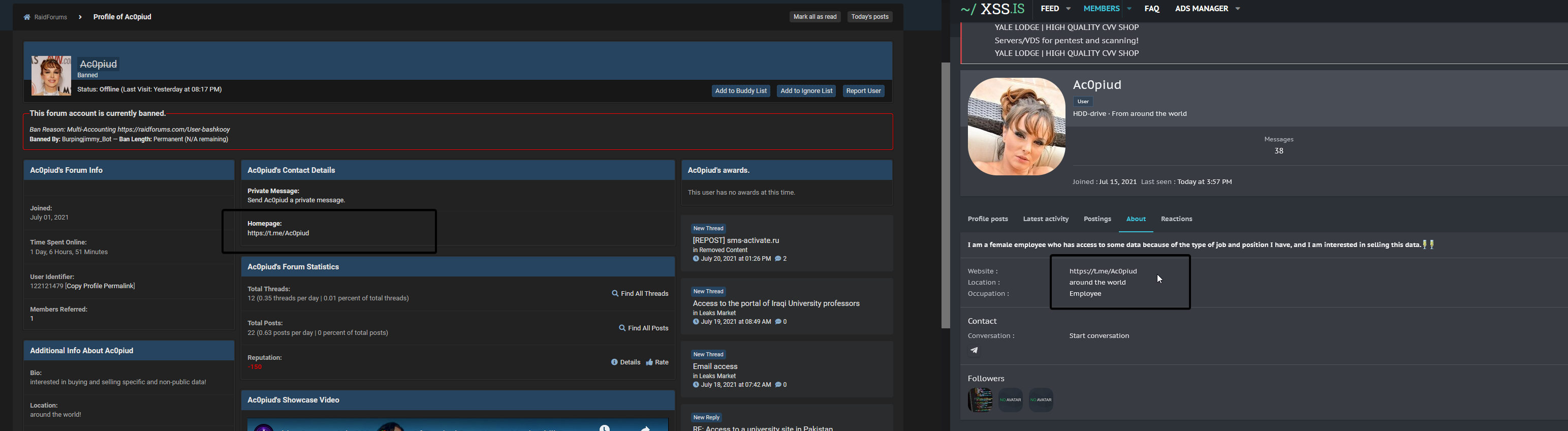Image resolution: width=1568 pixels, height=431 pixels.
Task: Click Find All Threads search link
Action: tap(640, 293)
